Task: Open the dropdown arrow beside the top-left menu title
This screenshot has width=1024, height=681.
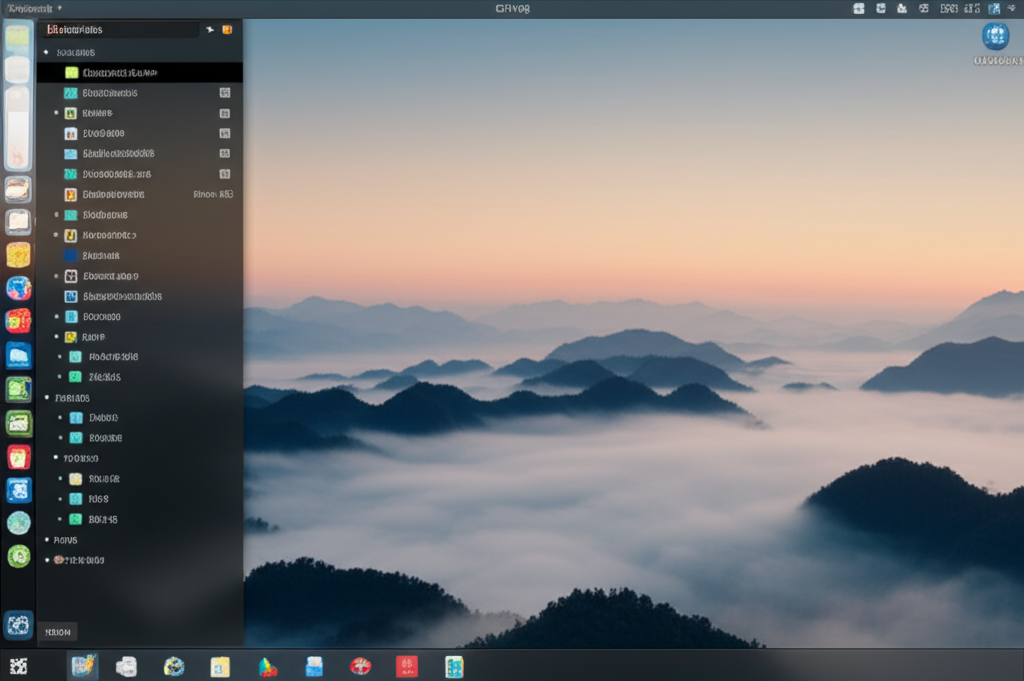Action: pyautogui.click(x=60, y=8)
